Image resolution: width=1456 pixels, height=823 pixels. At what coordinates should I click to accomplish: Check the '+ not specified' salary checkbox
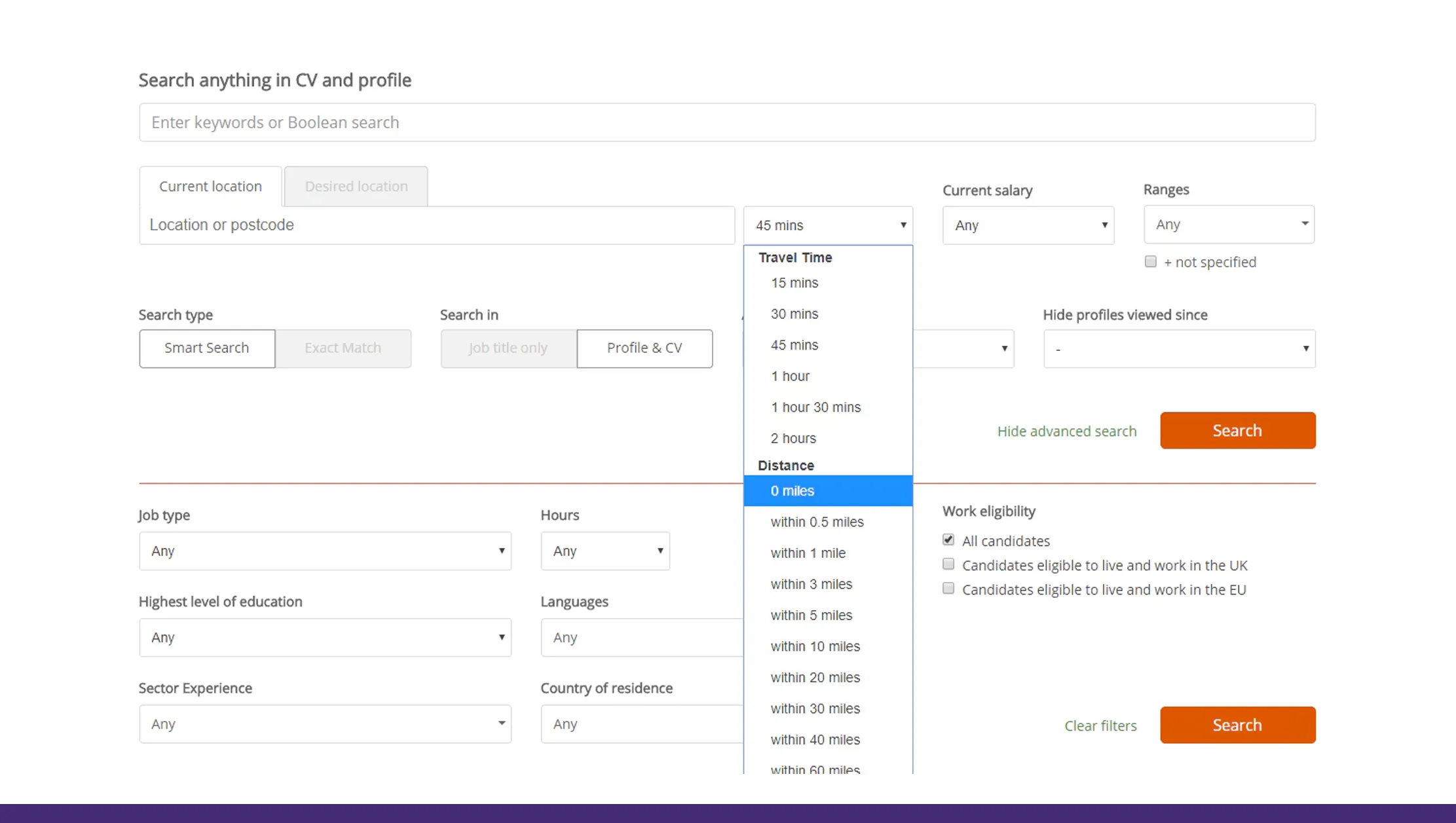[1150, 262]
